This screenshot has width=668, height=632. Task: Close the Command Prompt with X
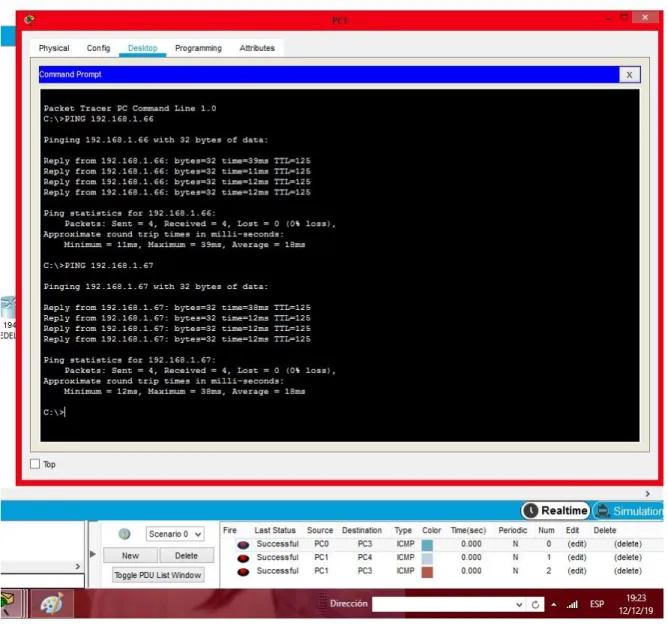click(629, 75)
